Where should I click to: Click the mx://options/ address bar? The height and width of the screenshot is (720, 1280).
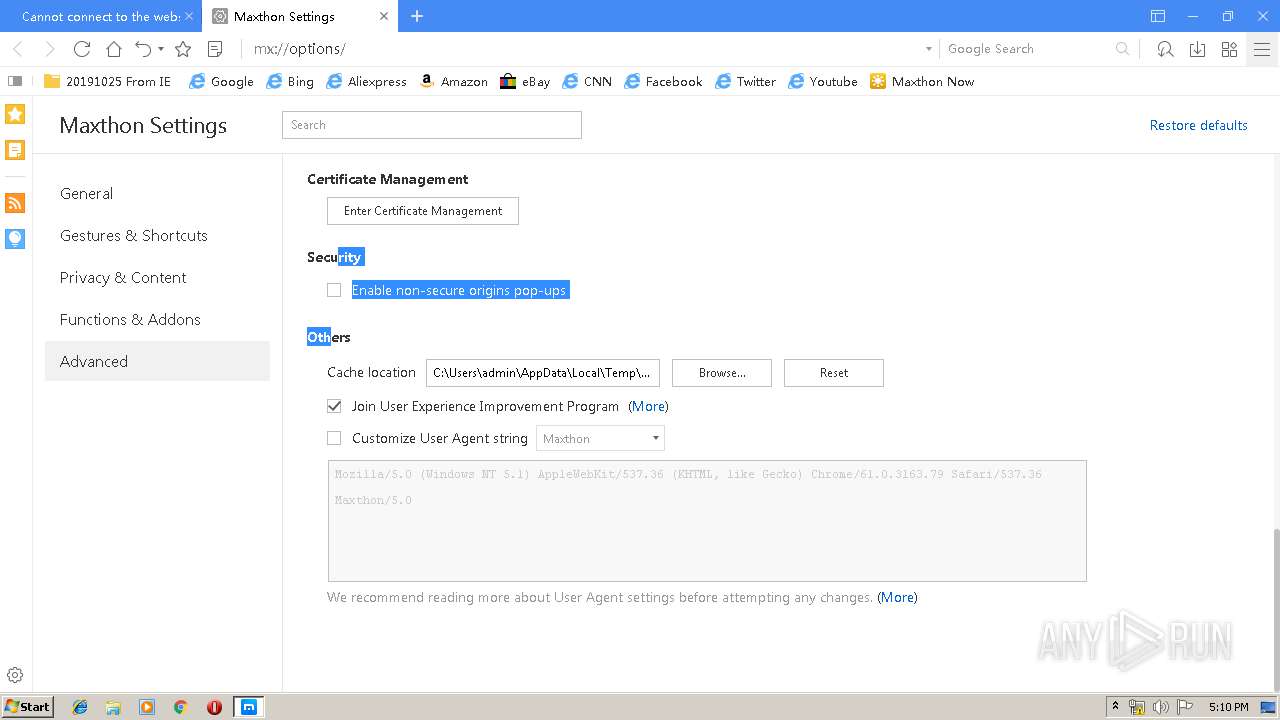coord(580,49)
